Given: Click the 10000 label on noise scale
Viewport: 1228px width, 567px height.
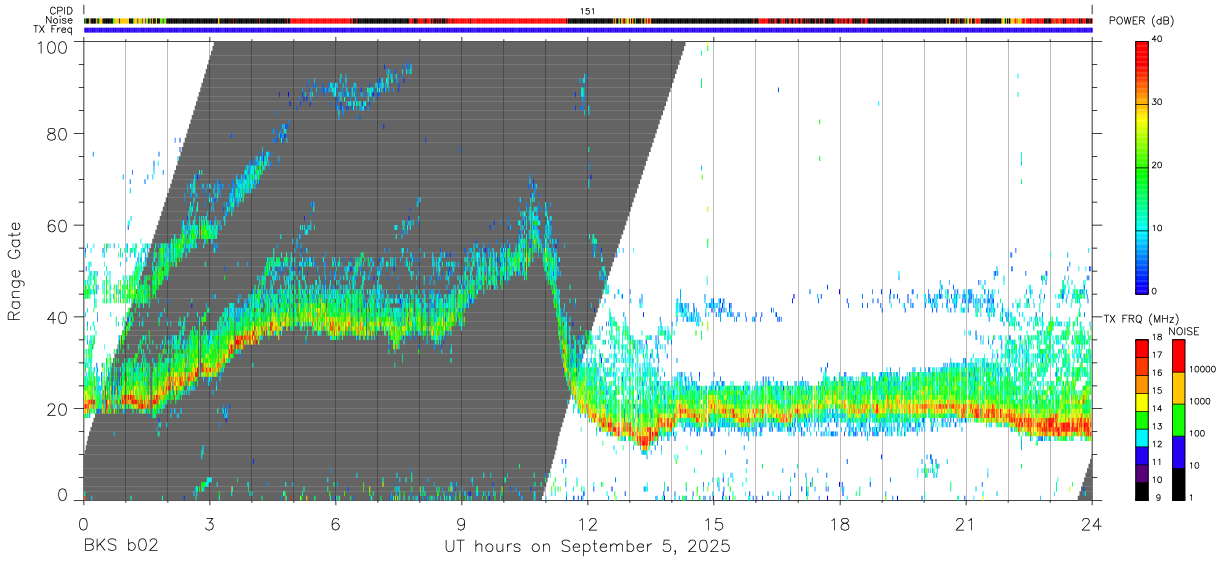Looking at the screenshot, I should click(1203, 370).
